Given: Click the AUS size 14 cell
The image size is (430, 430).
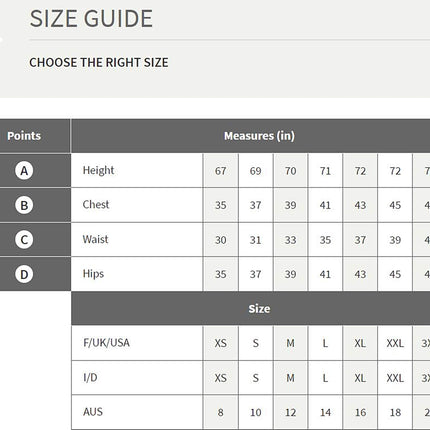Looking at the screenshot, I should [x=325, y=413].
